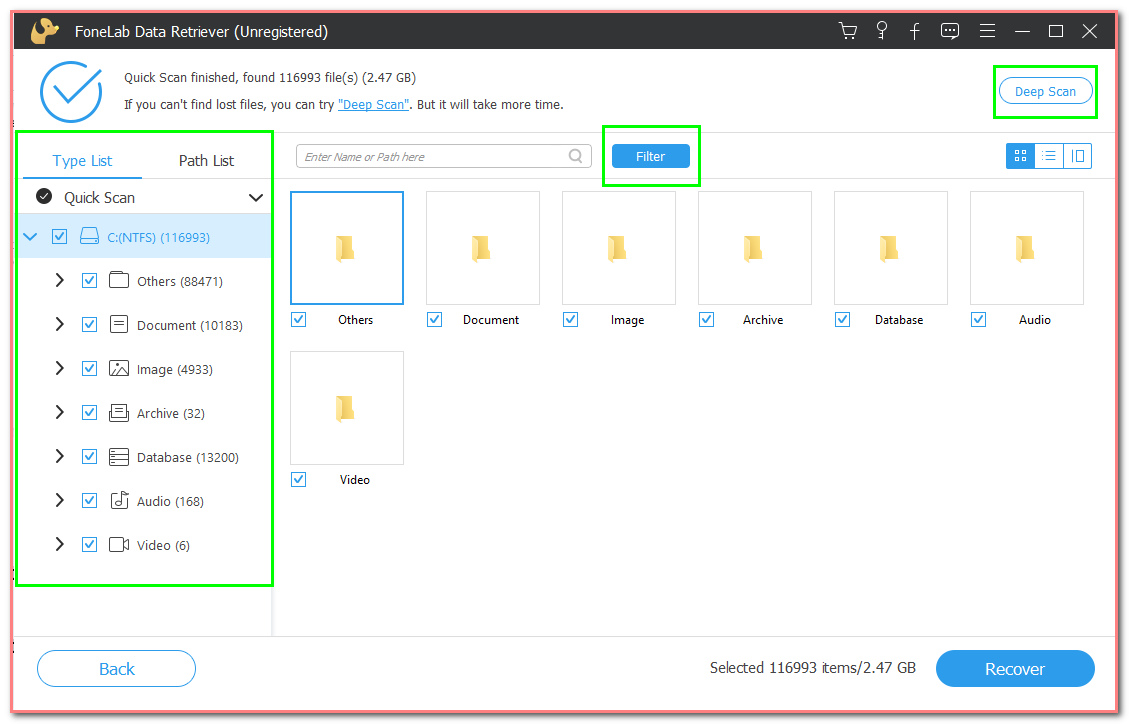Screen dimensions: 1129x724
Task: Select the Quick Scan header label
Action: pos(99,197)
